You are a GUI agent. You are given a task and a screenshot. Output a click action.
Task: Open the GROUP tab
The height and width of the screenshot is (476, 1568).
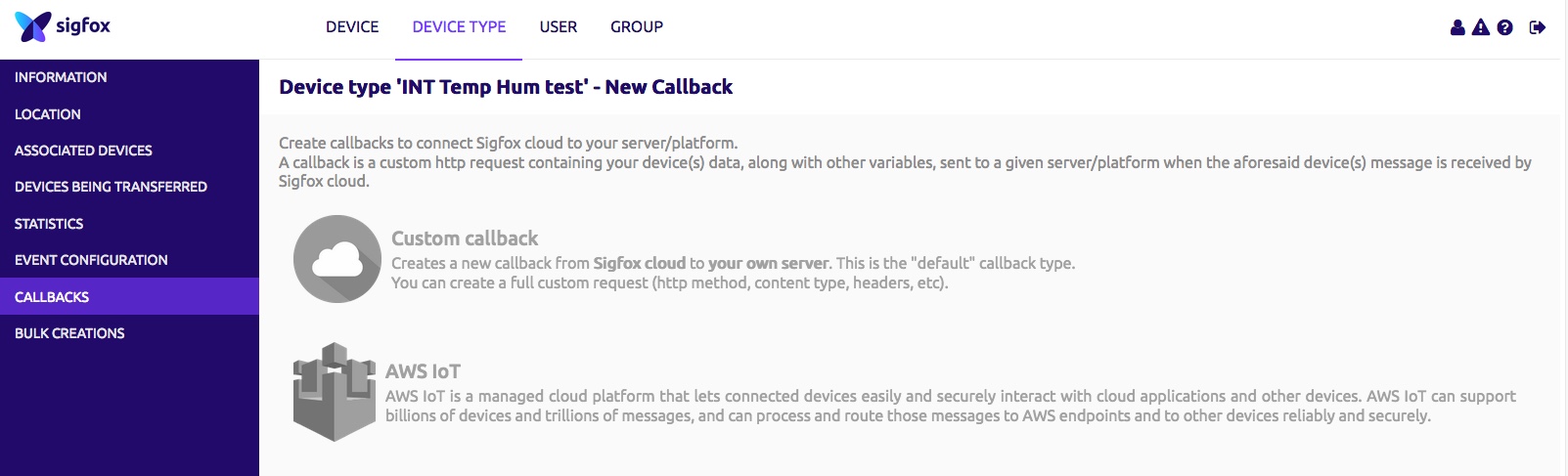pos(637,27)
